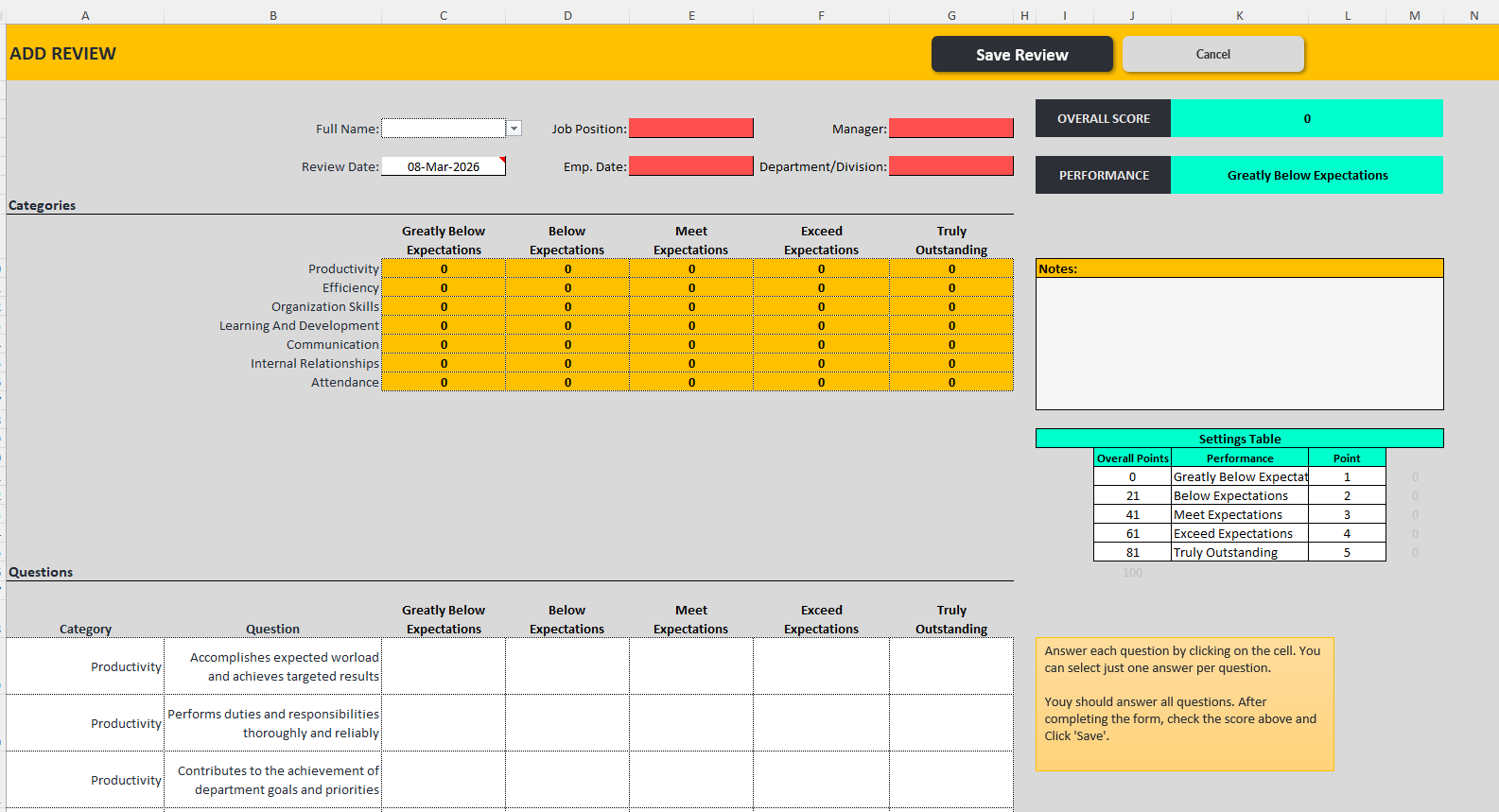The height and width of the screenshot is (812, 1499).
Task: Select the Full Name input cell
Action: [x=443, y=129]
